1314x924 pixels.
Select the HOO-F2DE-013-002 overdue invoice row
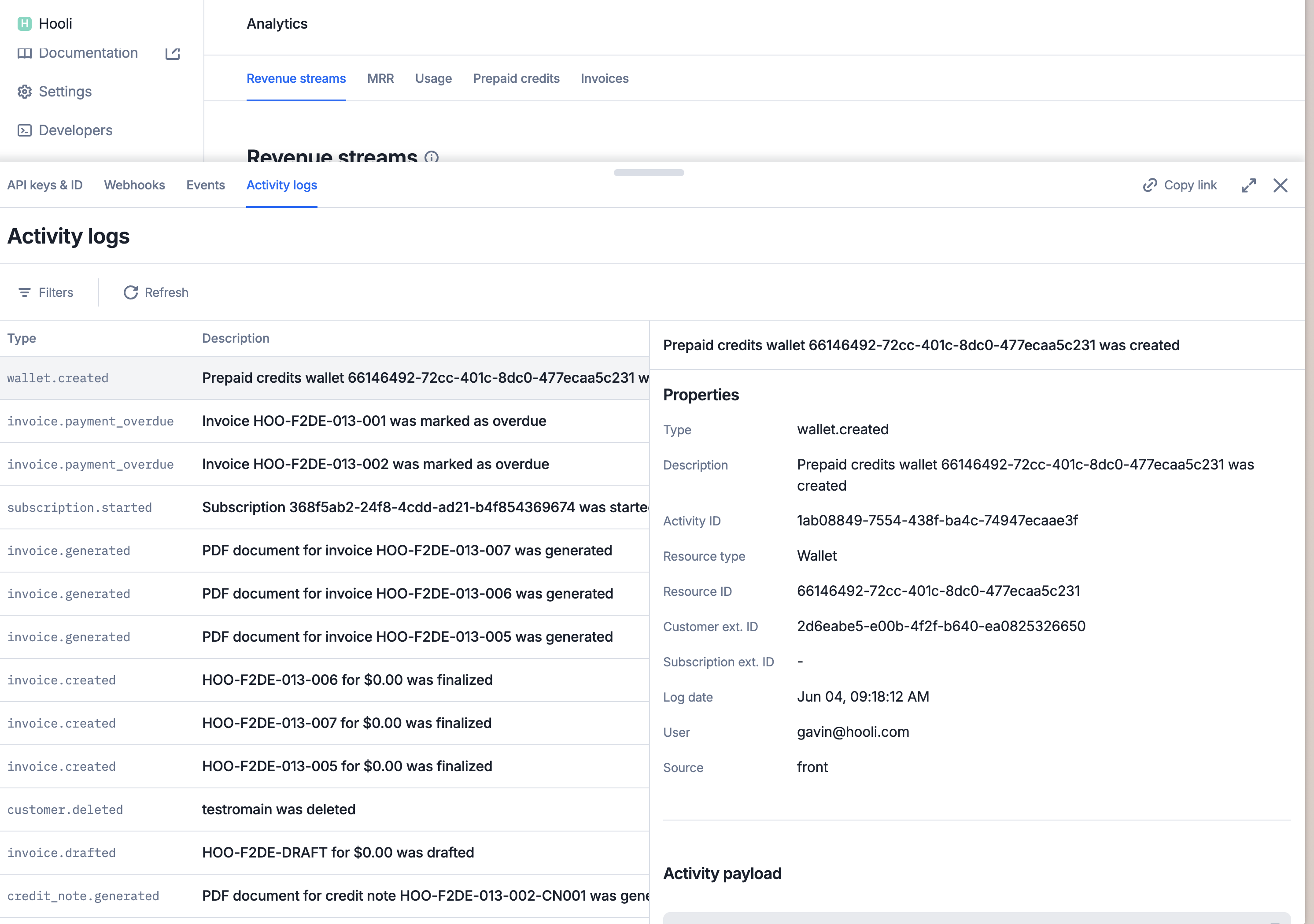pyautogui.click(x=325, y=464)
